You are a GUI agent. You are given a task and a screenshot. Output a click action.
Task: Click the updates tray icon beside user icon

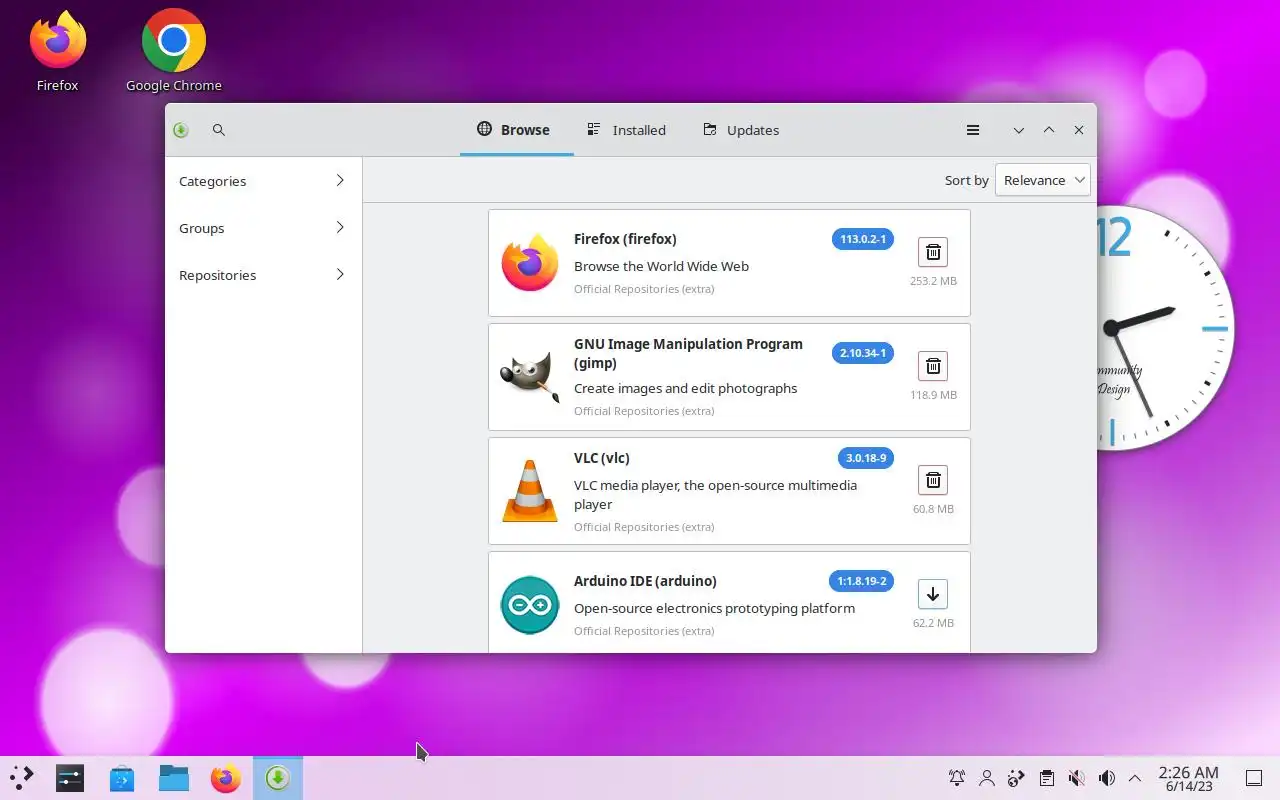1017,778
